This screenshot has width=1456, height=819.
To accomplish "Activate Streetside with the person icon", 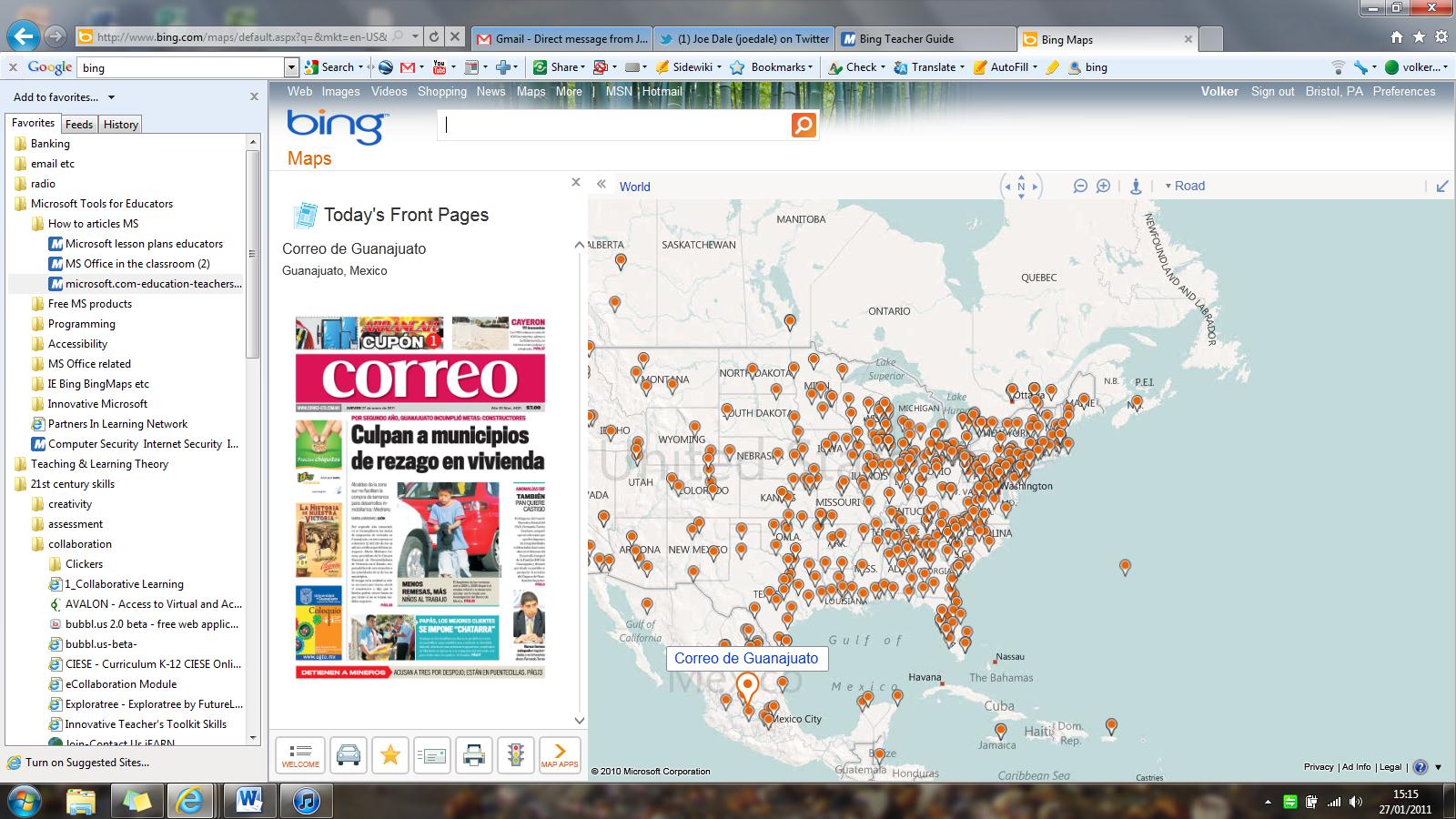I will click(1134, 185).
